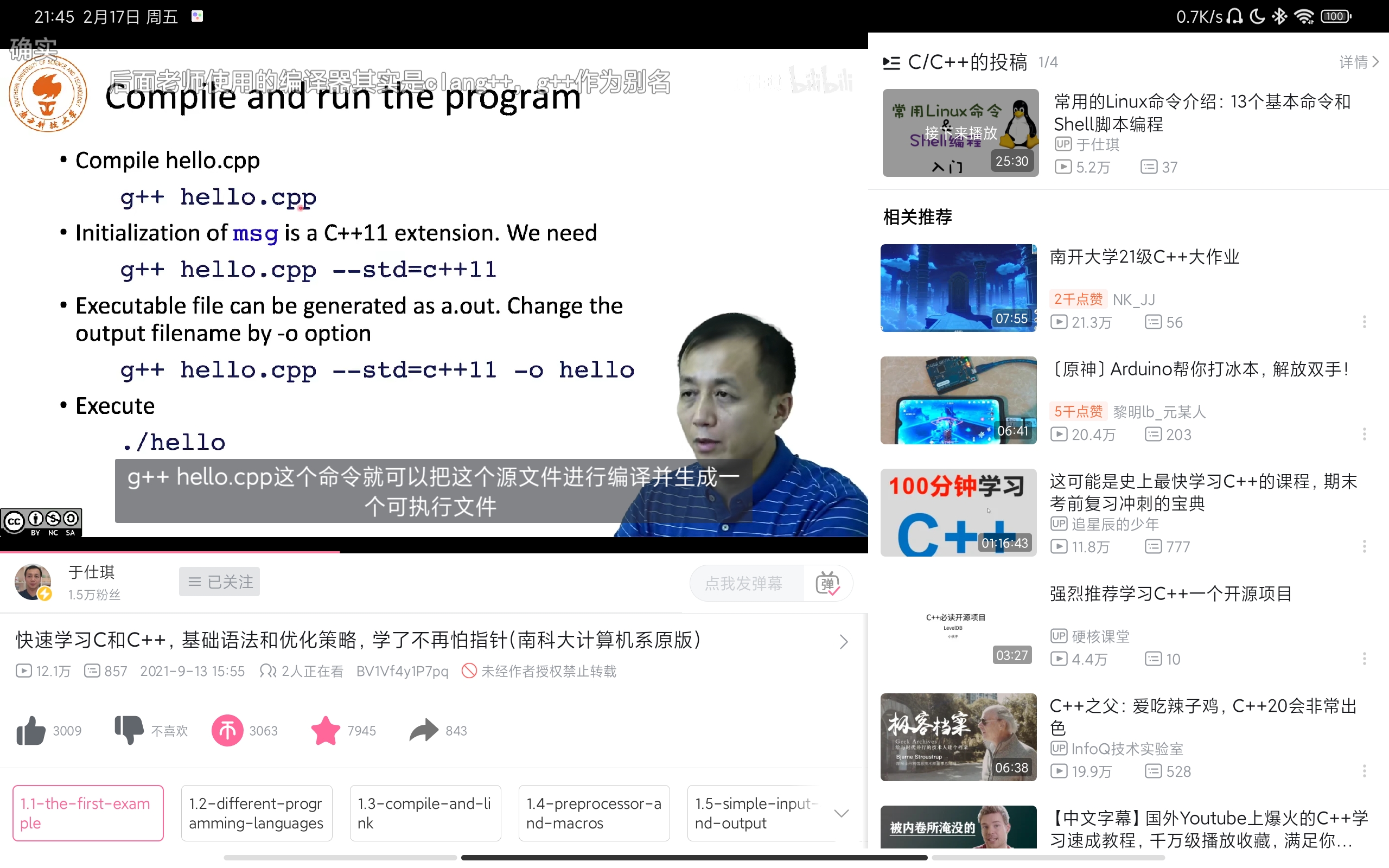The width and height of the screenshot is (1389, 868).
Task: Open more options for 南开大学 video
Action: 1365,322
